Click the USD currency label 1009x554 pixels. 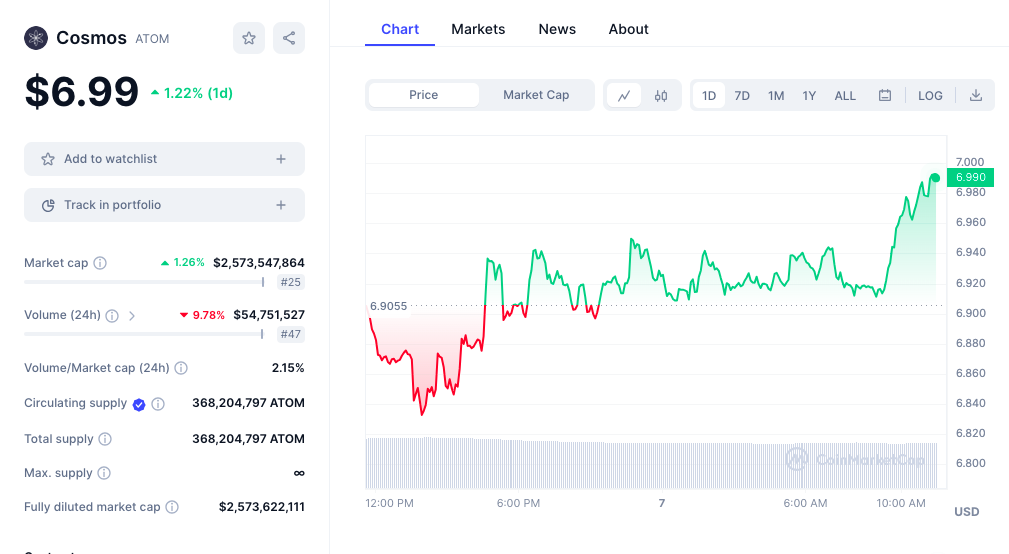pos(967,512)
